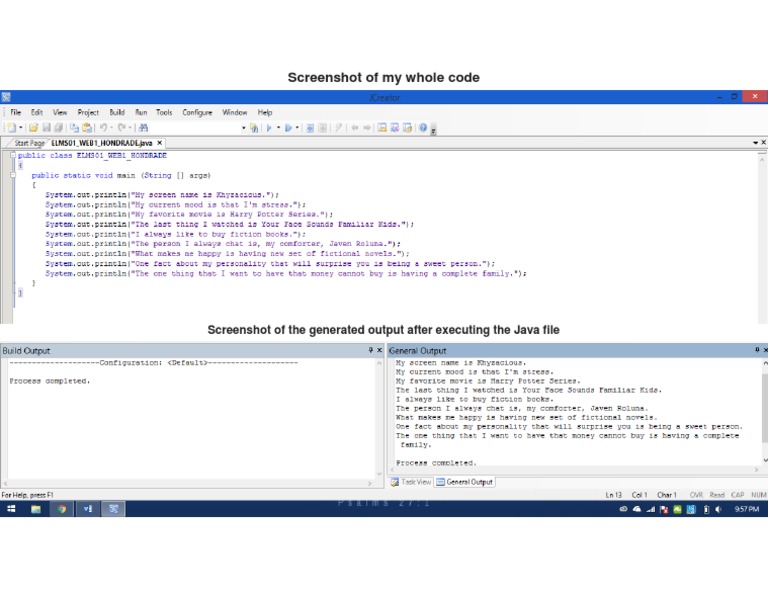The width and height of the screenshot is (768, 594).
Task: Click the first view-window toolbar icon
Action: coord(382,128)
